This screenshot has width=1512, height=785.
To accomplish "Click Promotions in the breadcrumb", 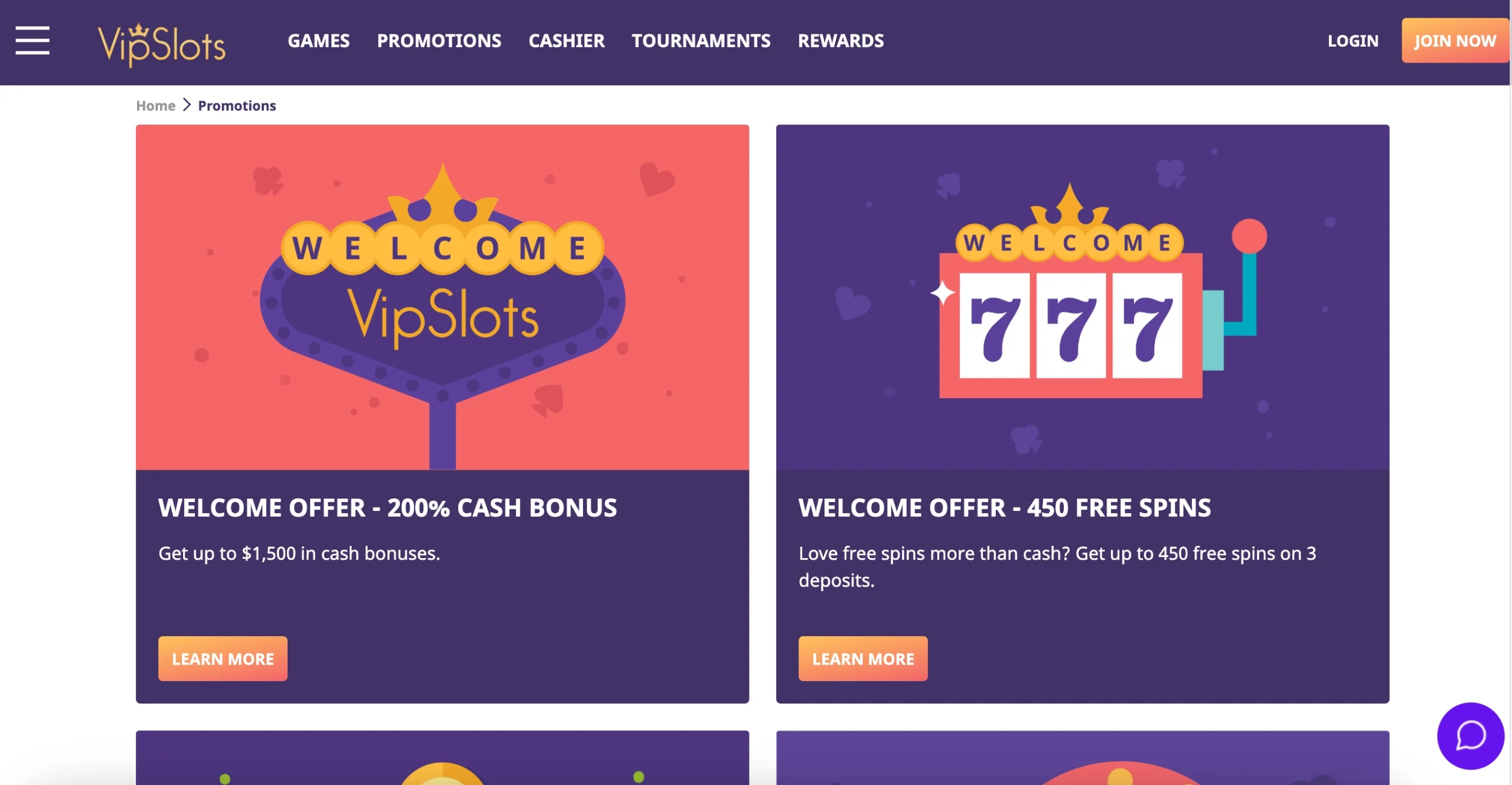I will [x=237, y=106].
